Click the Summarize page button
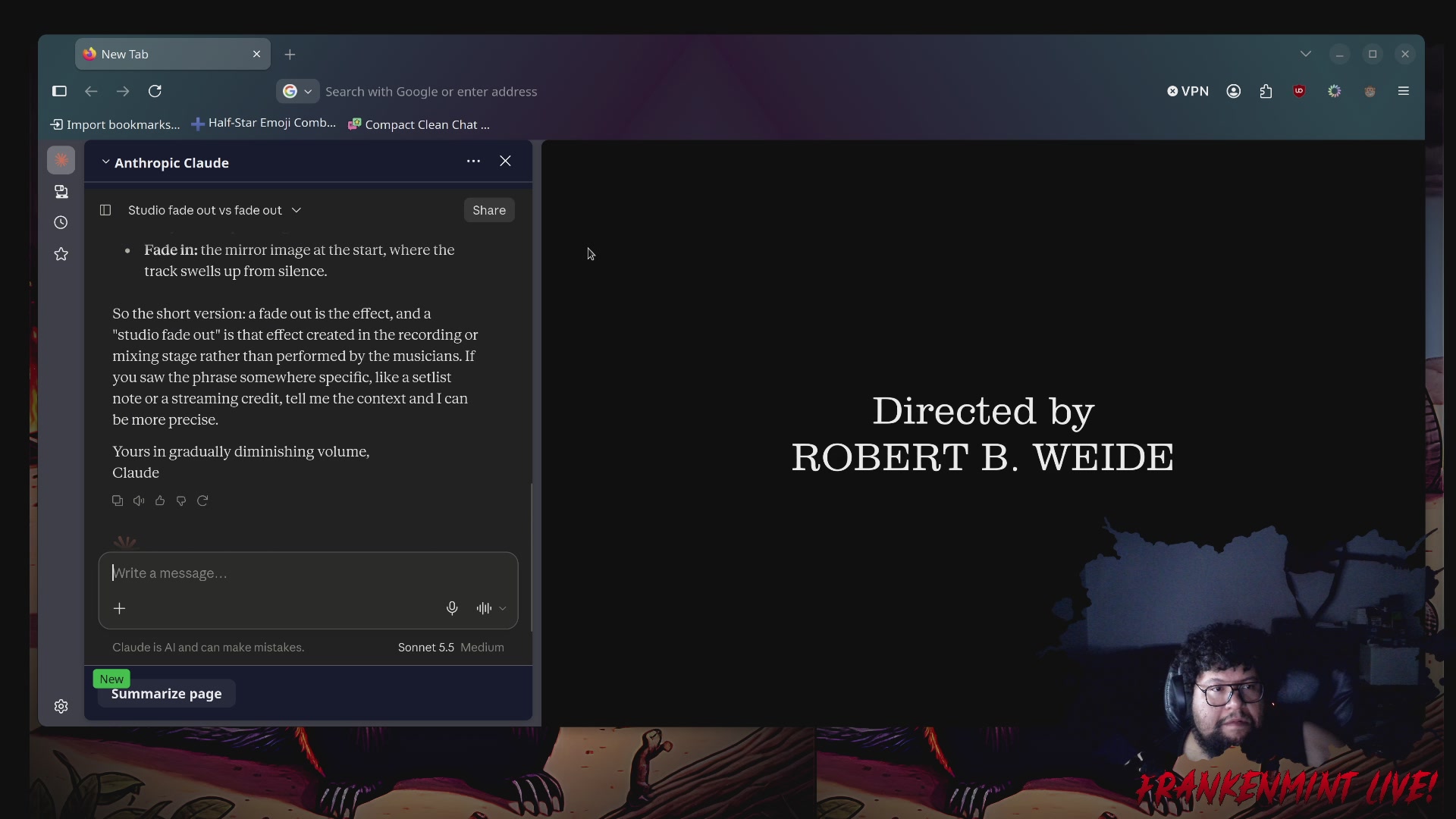1456x819 pixels. pyautogui.click(x=166, y=693)
